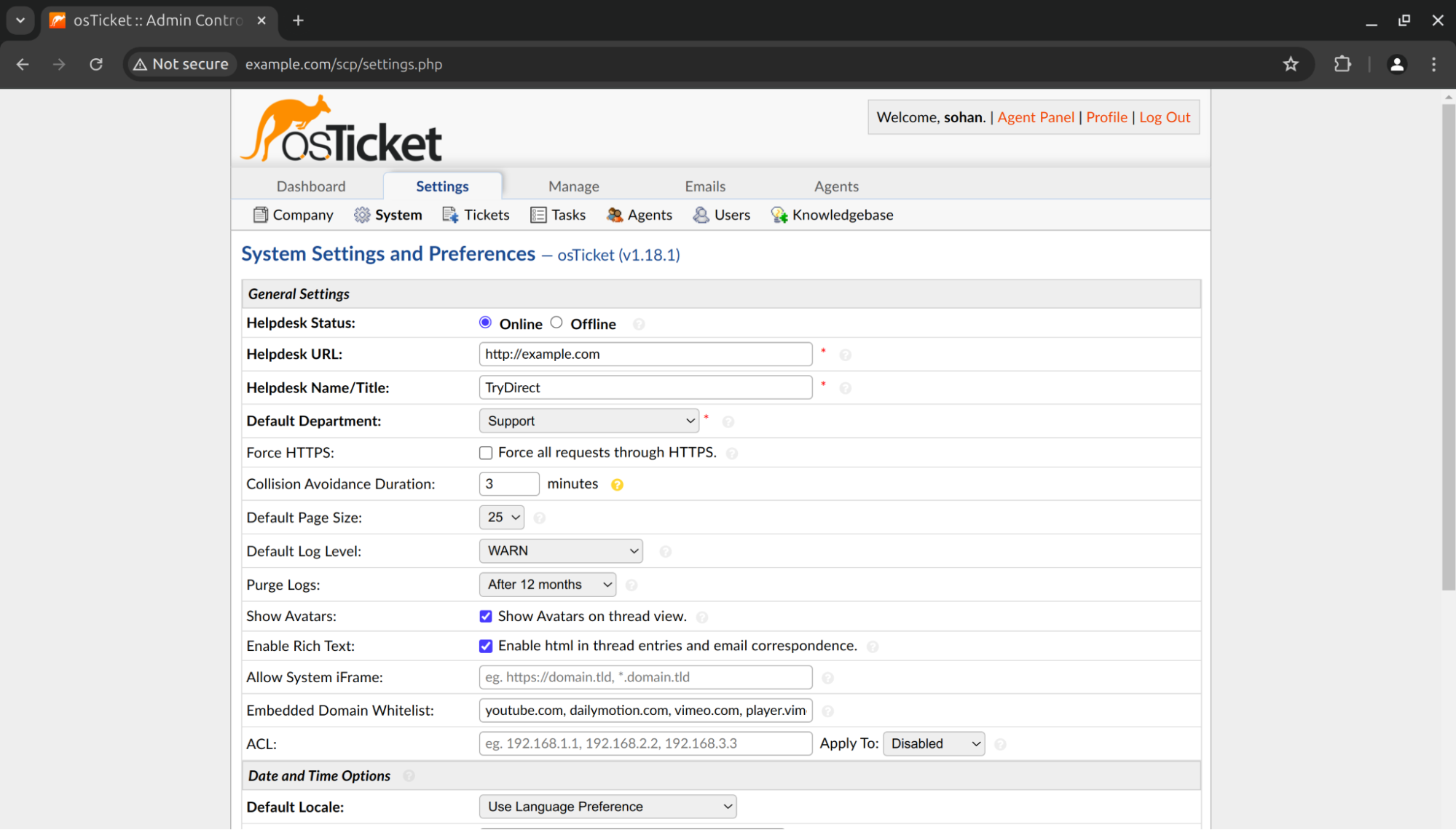Image resolution: width=1456 pixels, height=830 pixels.
Task: Open the Emails tab
Action: (x=705, y=185)
